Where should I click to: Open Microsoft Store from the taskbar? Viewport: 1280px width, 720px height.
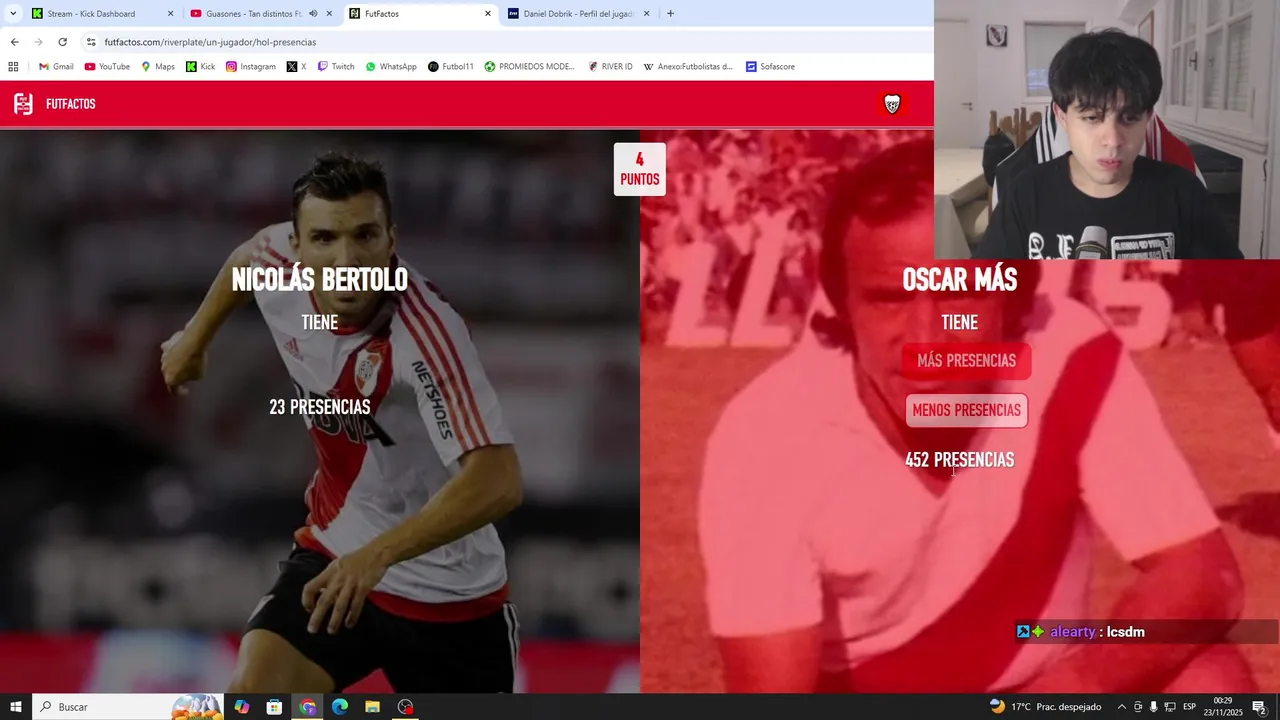[x=274, y=707]
